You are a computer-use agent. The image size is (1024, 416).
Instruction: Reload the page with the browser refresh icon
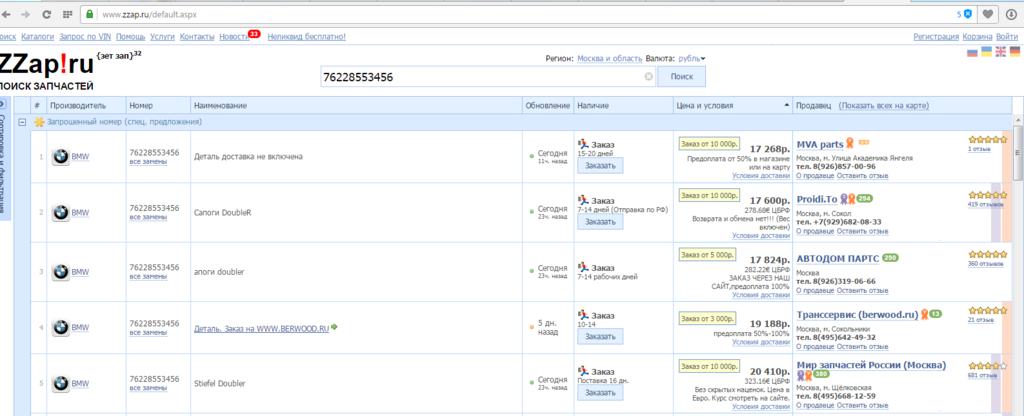pos(46,14)
